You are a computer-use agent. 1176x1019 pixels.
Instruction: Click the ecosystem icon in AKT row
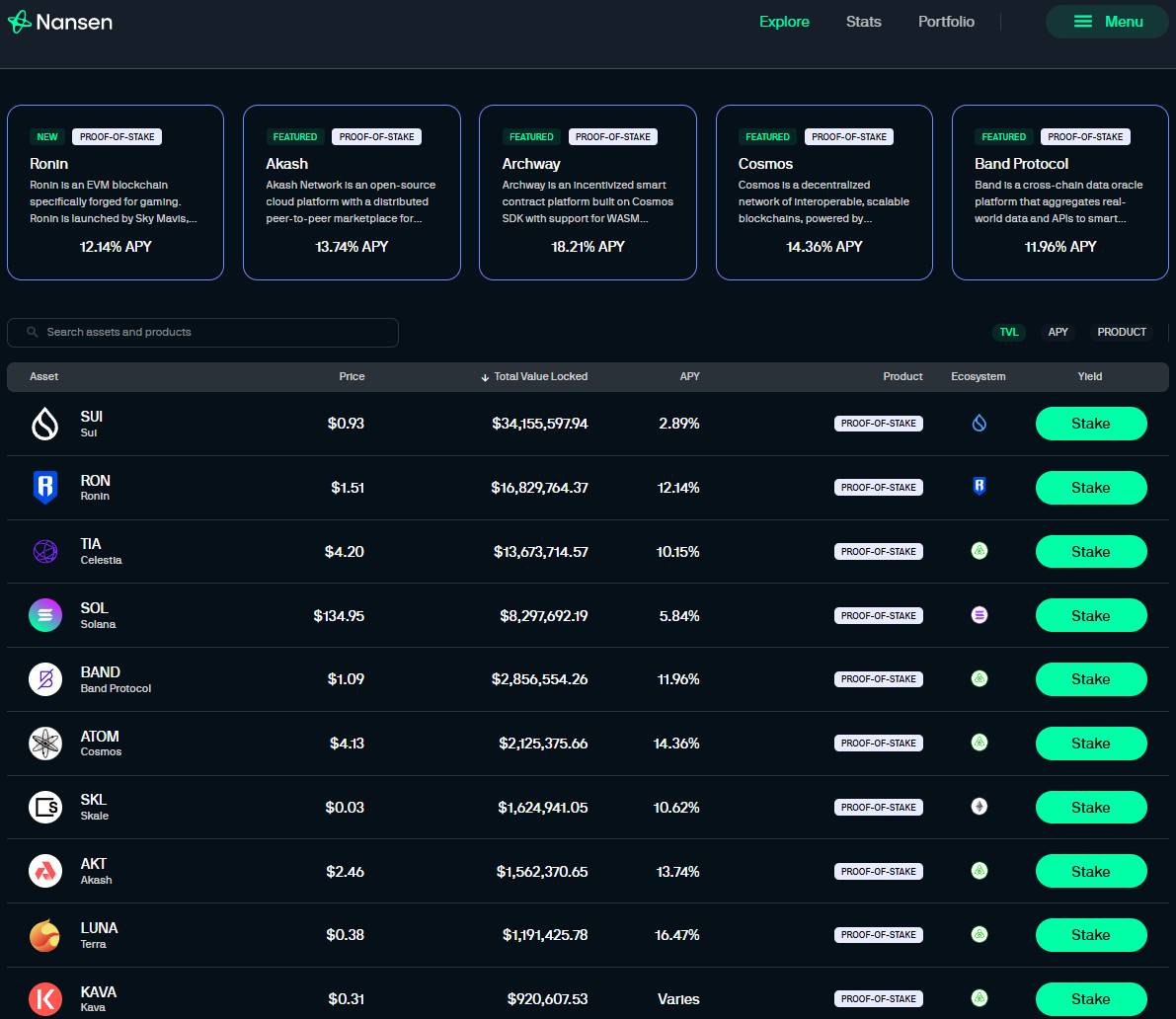tap(979, 871)
